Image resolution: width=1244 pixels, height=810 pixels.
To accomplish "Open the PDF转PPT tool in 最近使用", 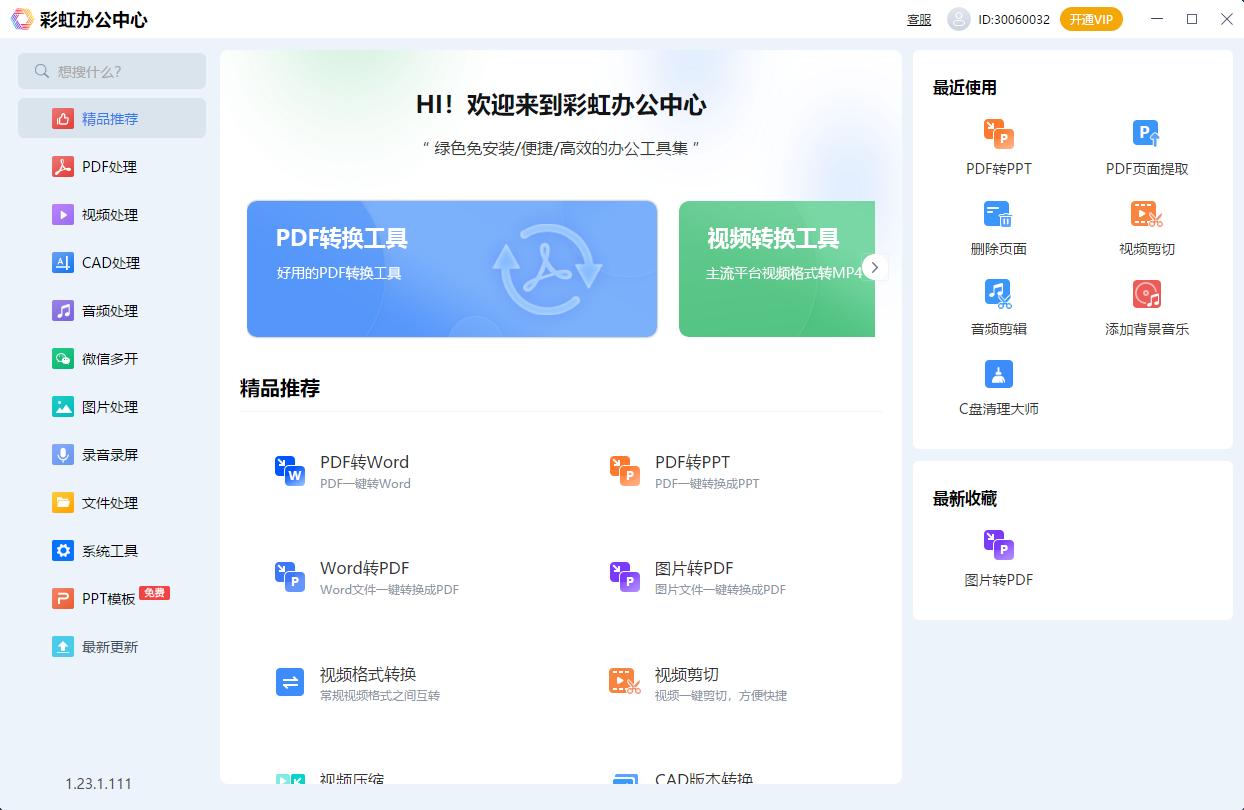I will coord(996,145).
